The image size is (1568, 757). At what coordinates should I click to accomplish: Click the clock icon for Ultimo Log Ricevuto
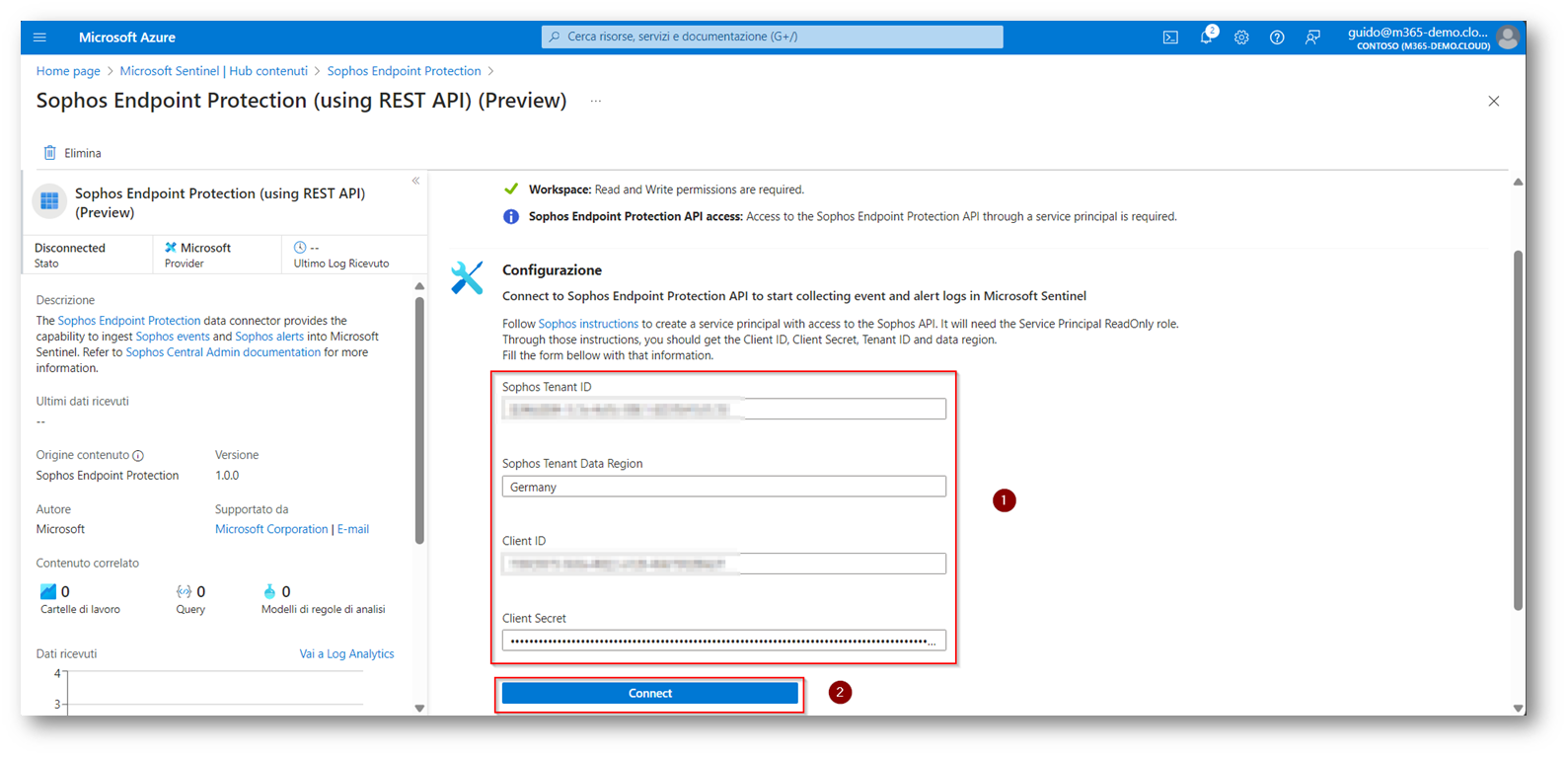pos(300,248)
